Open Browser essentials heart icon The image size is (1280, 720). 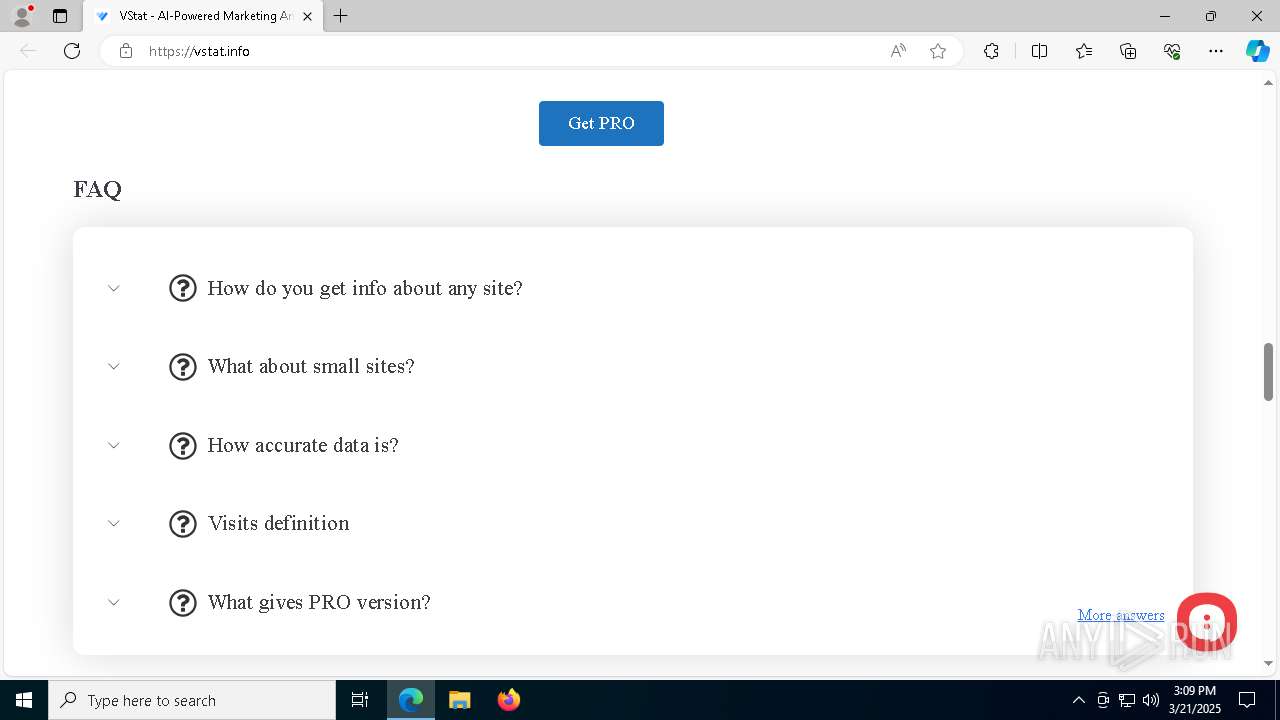point(1172,51)
